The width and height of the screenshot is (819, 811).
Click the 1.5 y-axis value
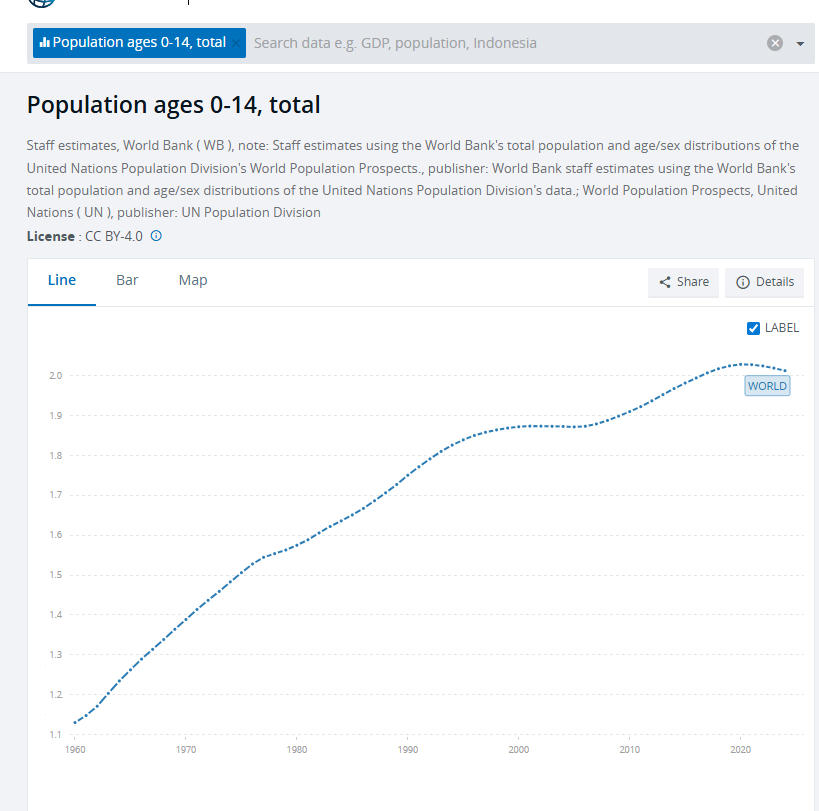(56, 574)
